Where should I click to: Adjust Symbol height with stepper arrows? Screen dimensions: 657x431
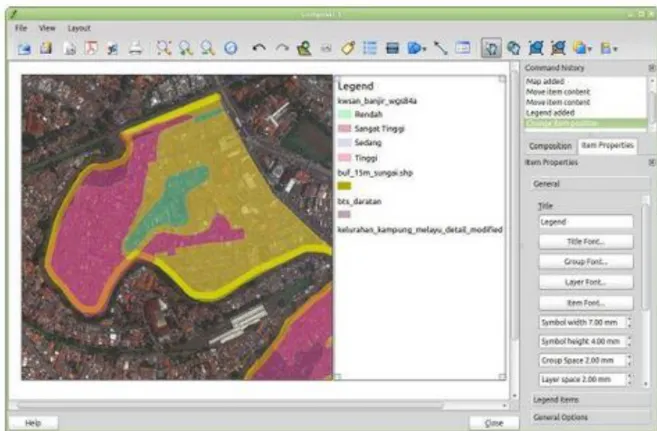click(629, 341)
